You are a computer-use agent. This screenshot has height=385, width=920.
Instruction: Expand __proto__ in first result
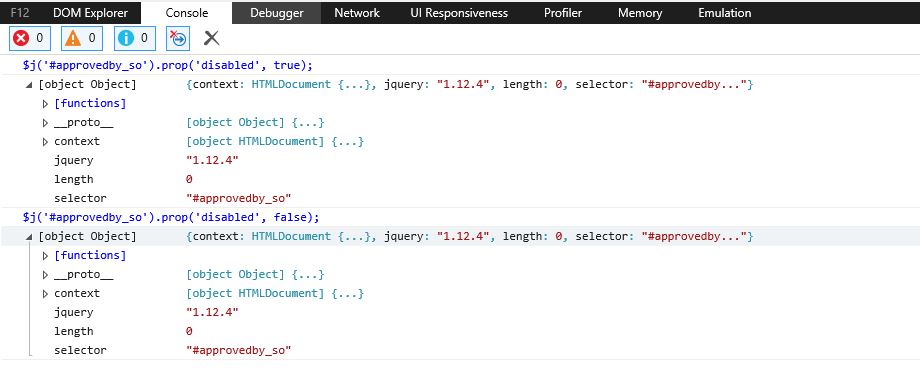[45, 123]
